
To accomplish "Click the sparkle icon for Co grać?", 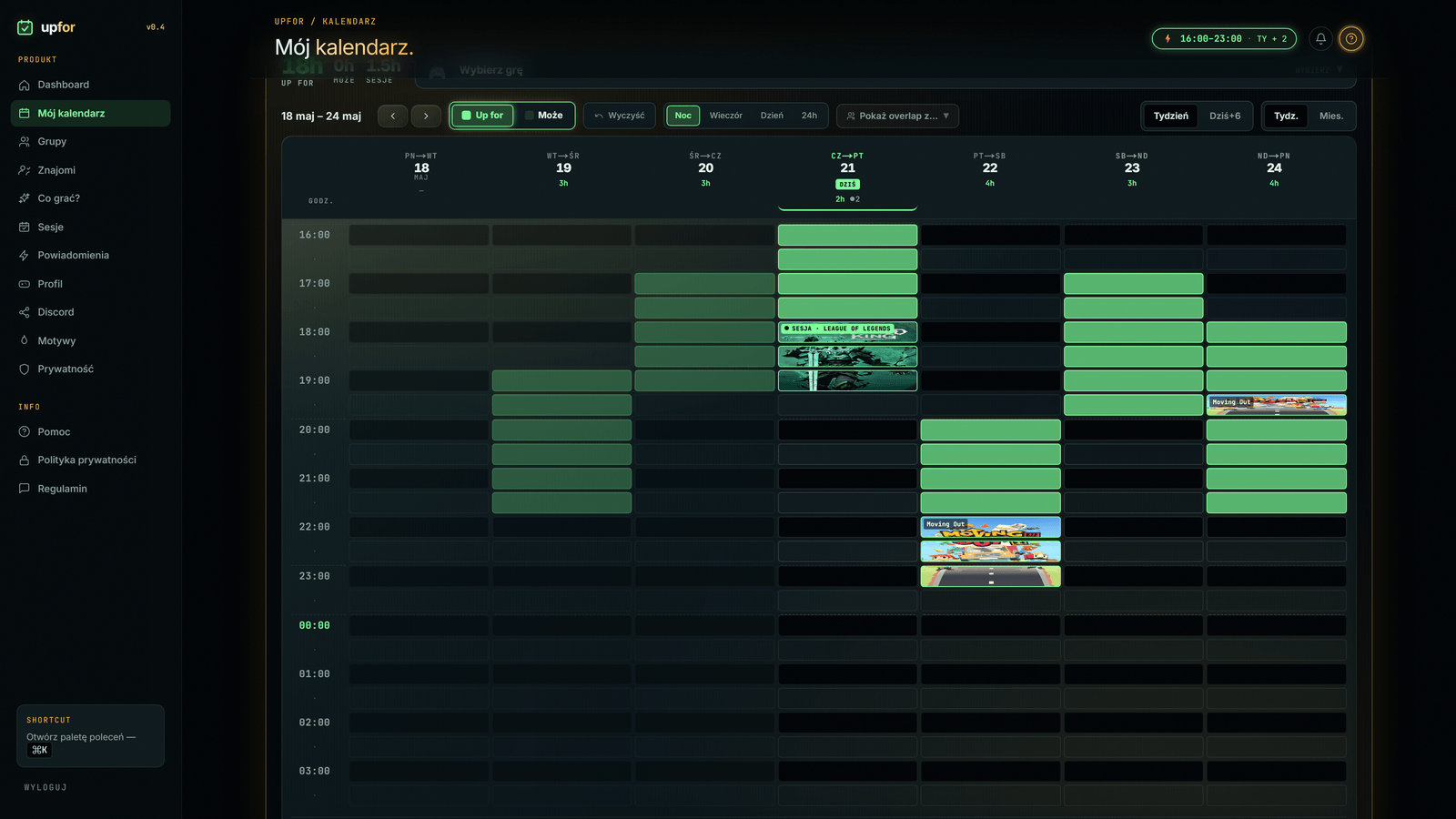I will click(x=25, y=198).
